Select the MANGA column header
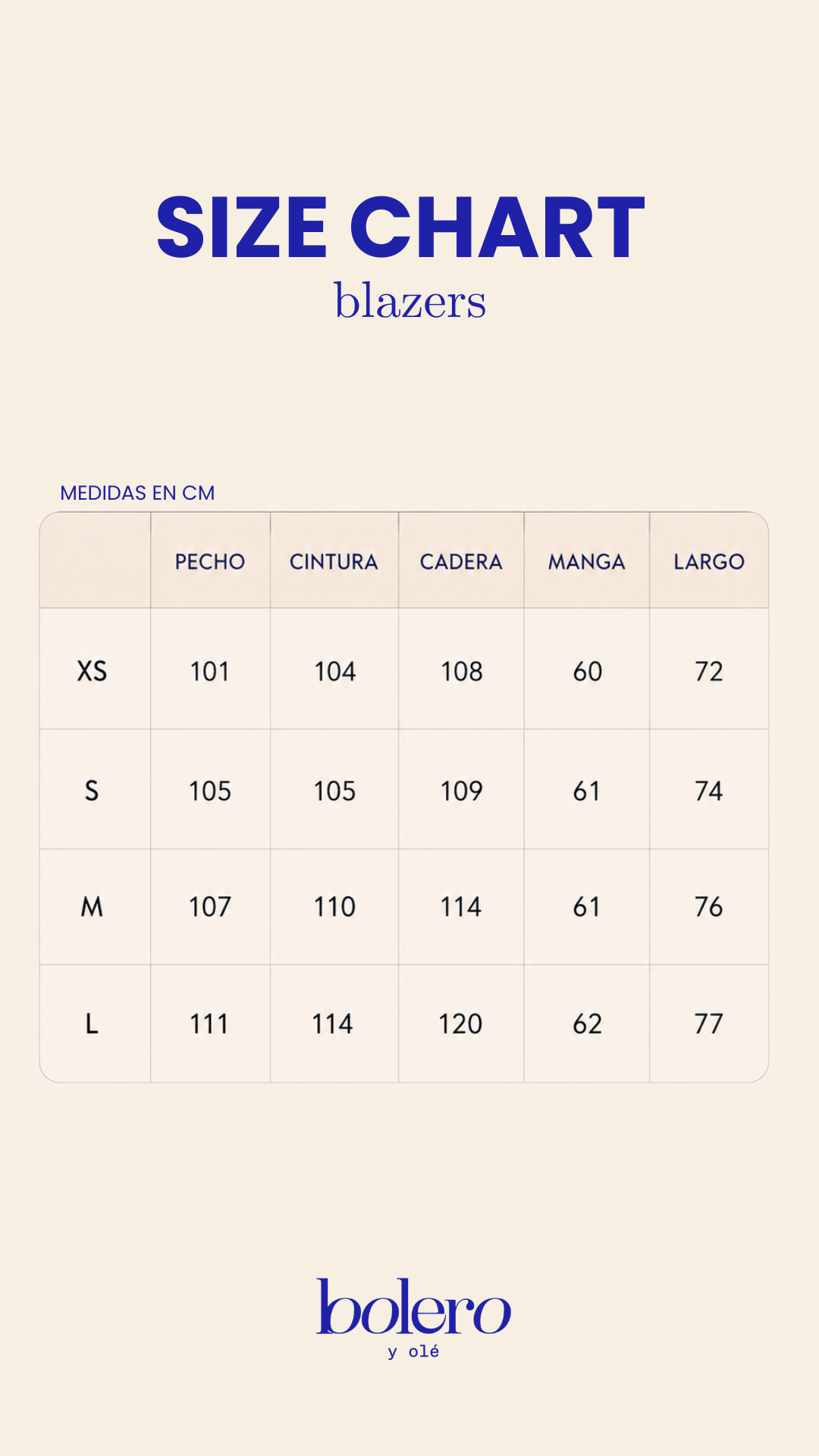 click(587, 562)
